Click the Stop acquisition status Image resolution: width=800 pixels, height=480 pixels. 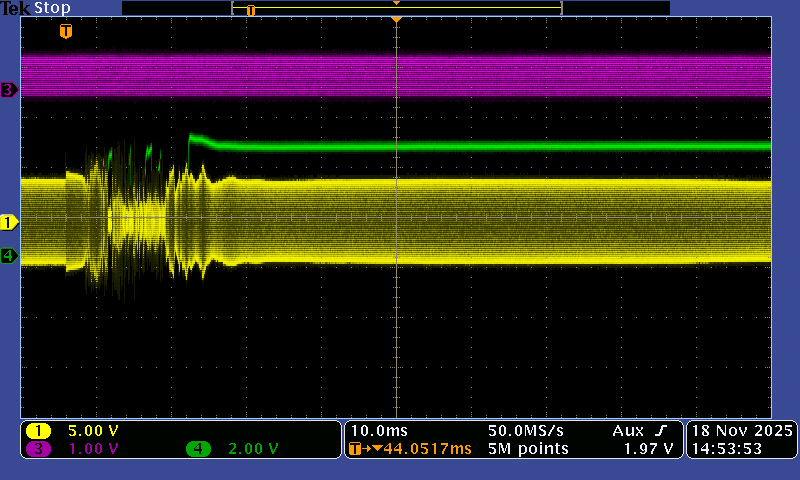click(52, 8)
